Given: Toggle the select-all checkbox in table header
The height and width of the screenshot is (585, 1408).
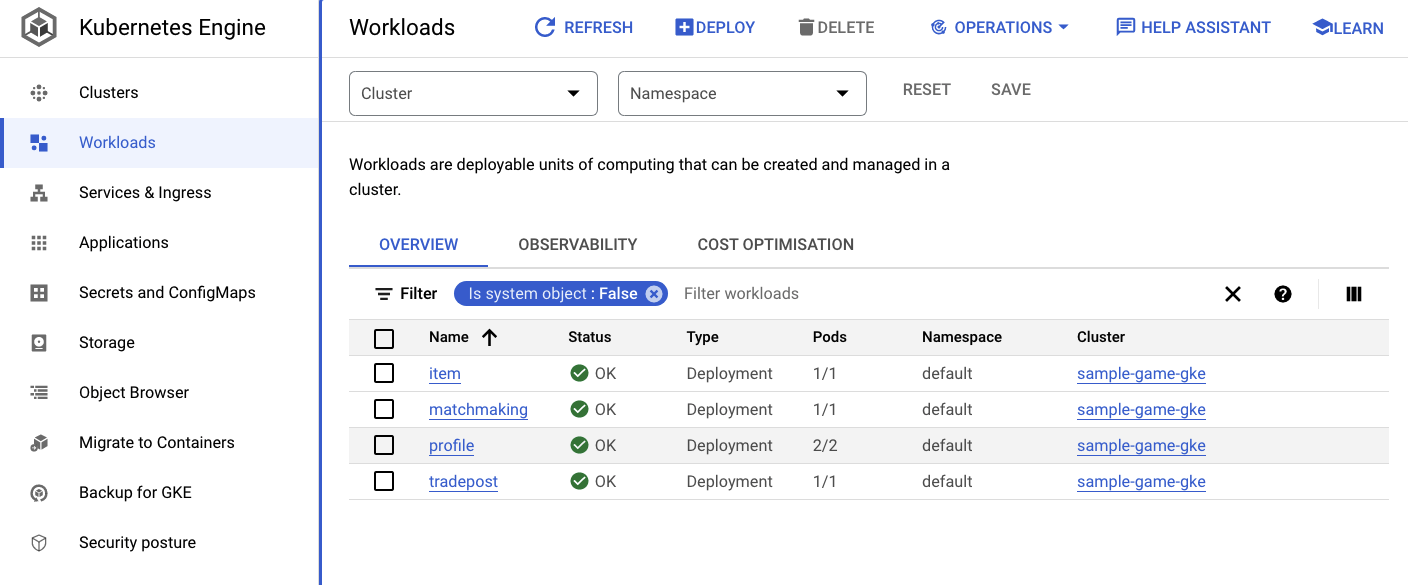Looking at the screenshot, I should [x=384, y=338].
